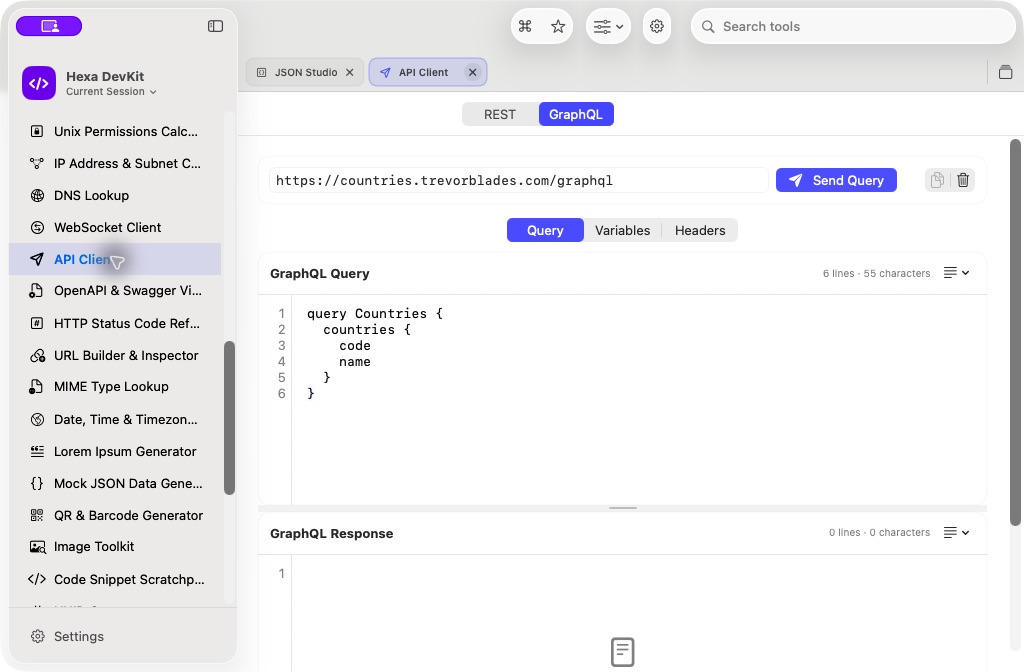Switch to REST mode
This screenshot has height=672, width=1024.
(500, 114)
